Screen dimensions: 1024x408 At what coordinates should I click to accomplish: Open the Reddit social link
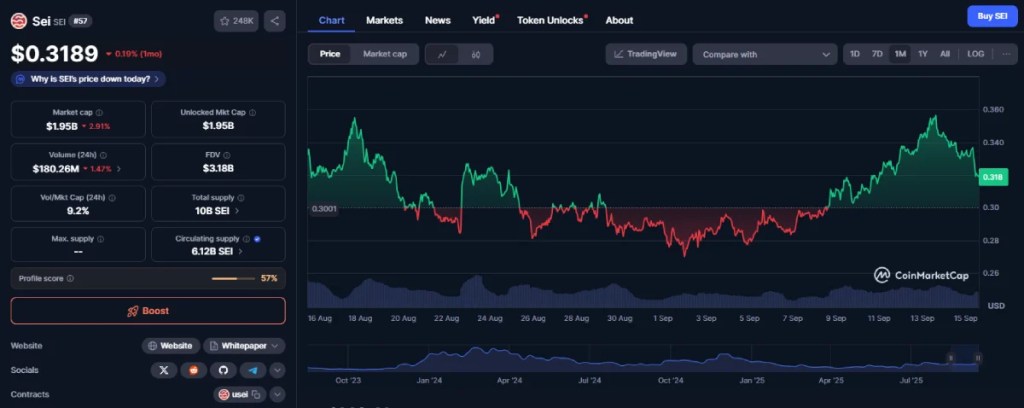click(x=193, y=370)
